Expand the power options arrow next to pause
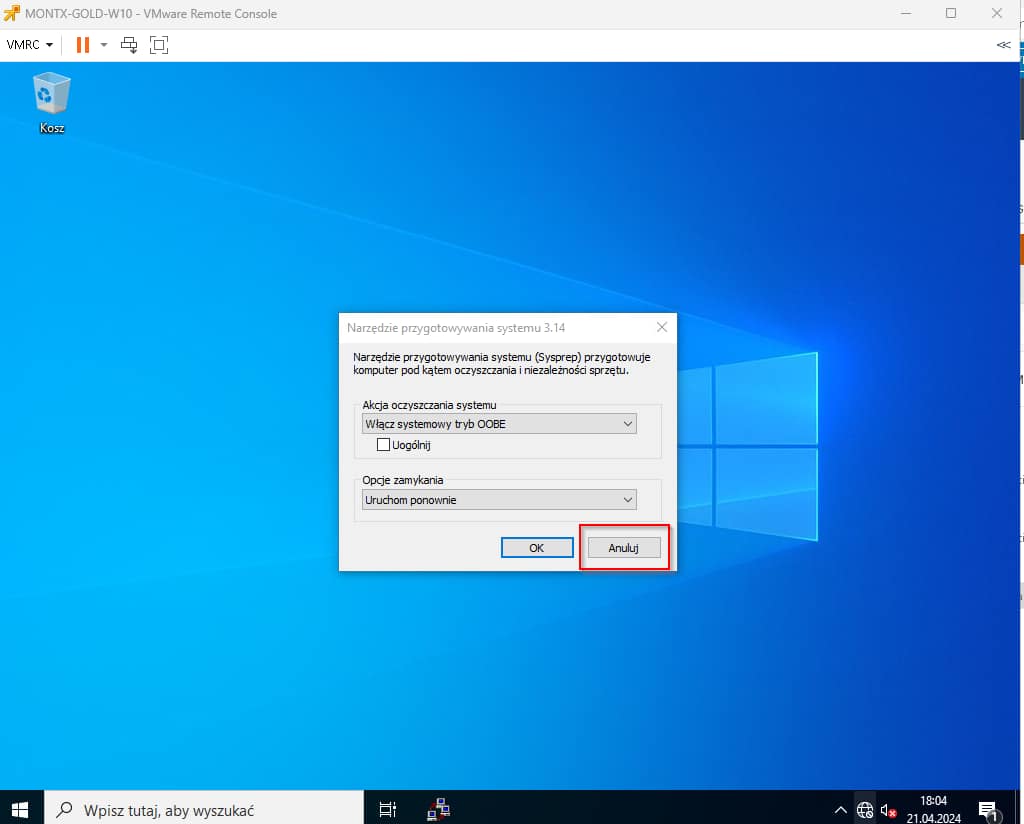The width and height of the screenshot is (1024, 824). (104, 44)
